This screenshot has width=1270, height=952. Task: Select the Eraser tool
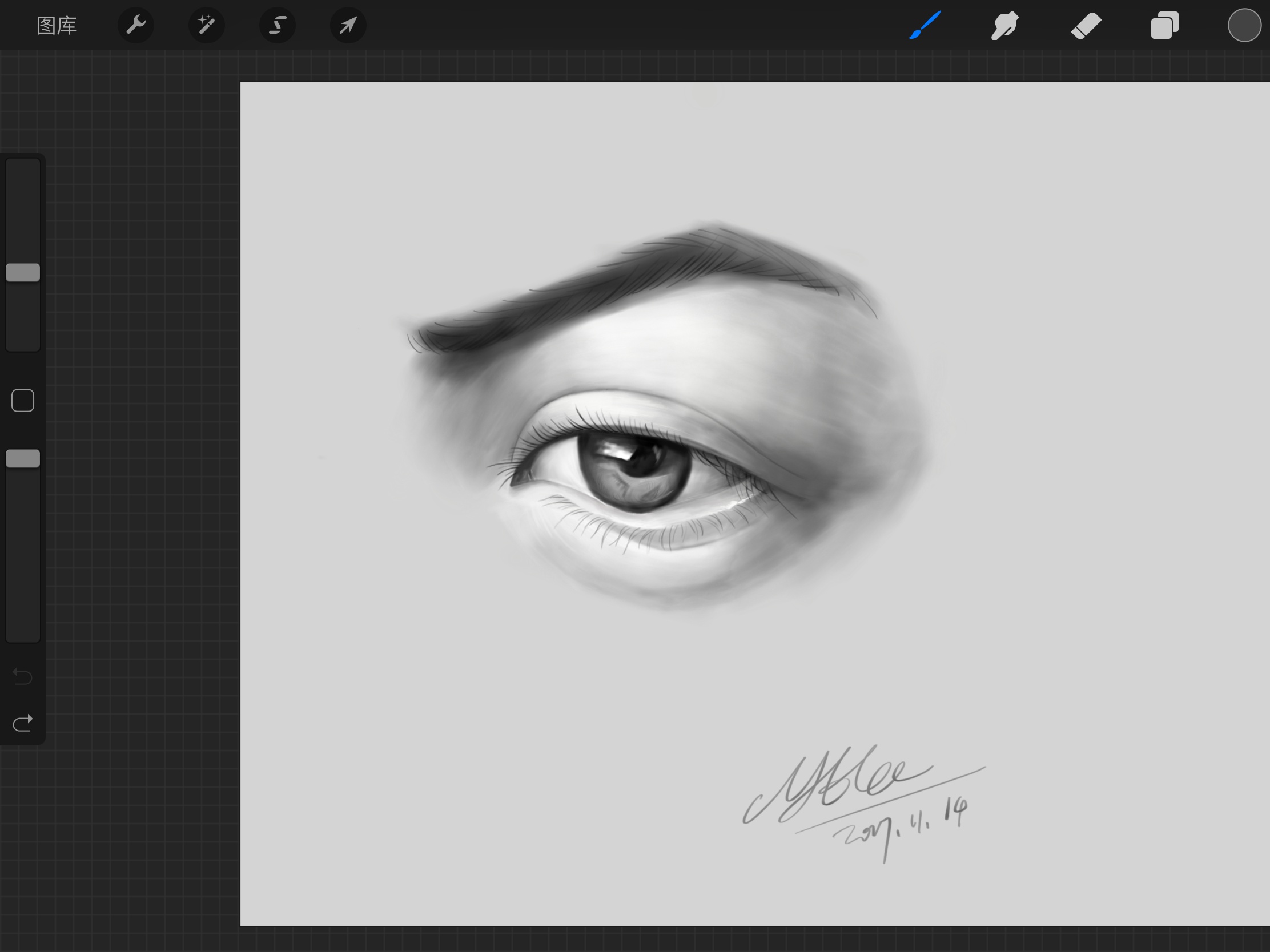tap(1086, 25)
